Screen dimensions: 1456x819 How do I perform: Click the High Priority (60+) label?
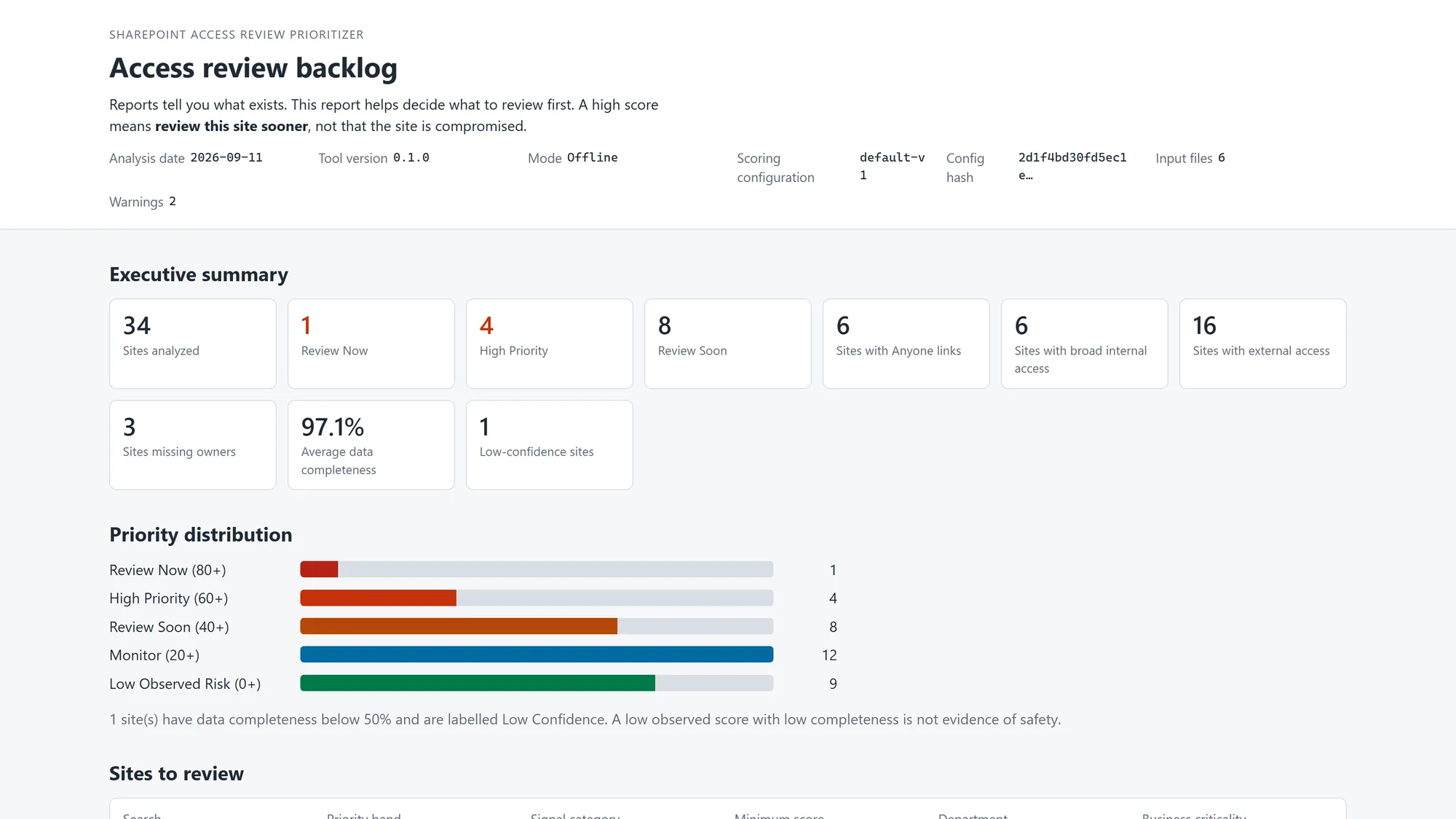(x=169, y=598)
